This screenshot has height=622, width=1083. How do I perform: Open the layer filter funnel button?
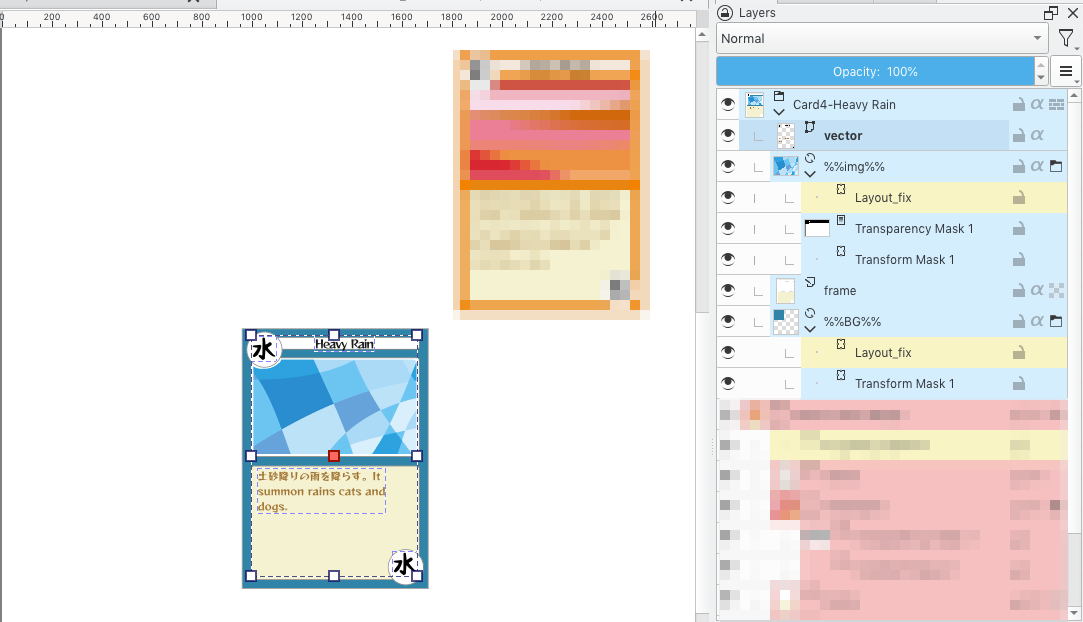tap(1066, 39)
